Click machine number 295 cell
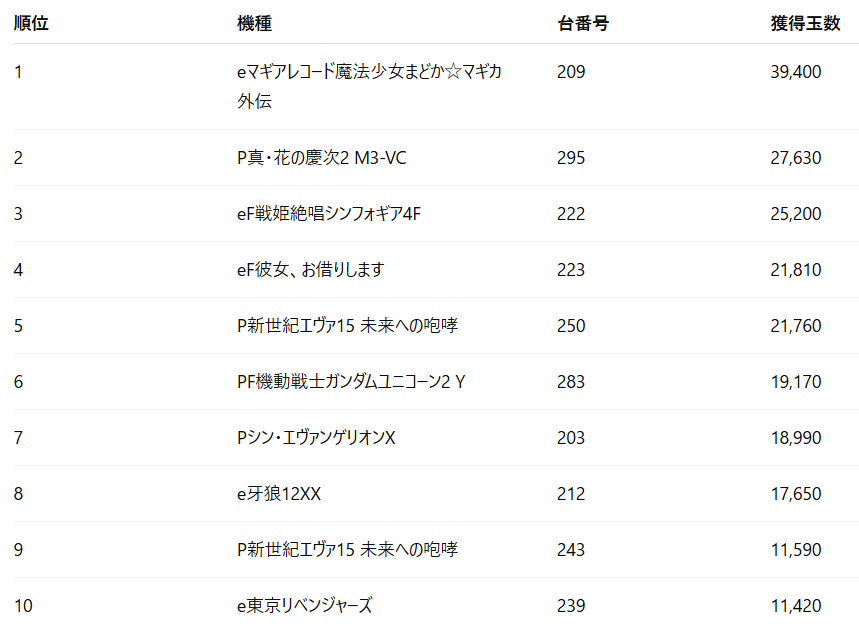 (571, 158)
